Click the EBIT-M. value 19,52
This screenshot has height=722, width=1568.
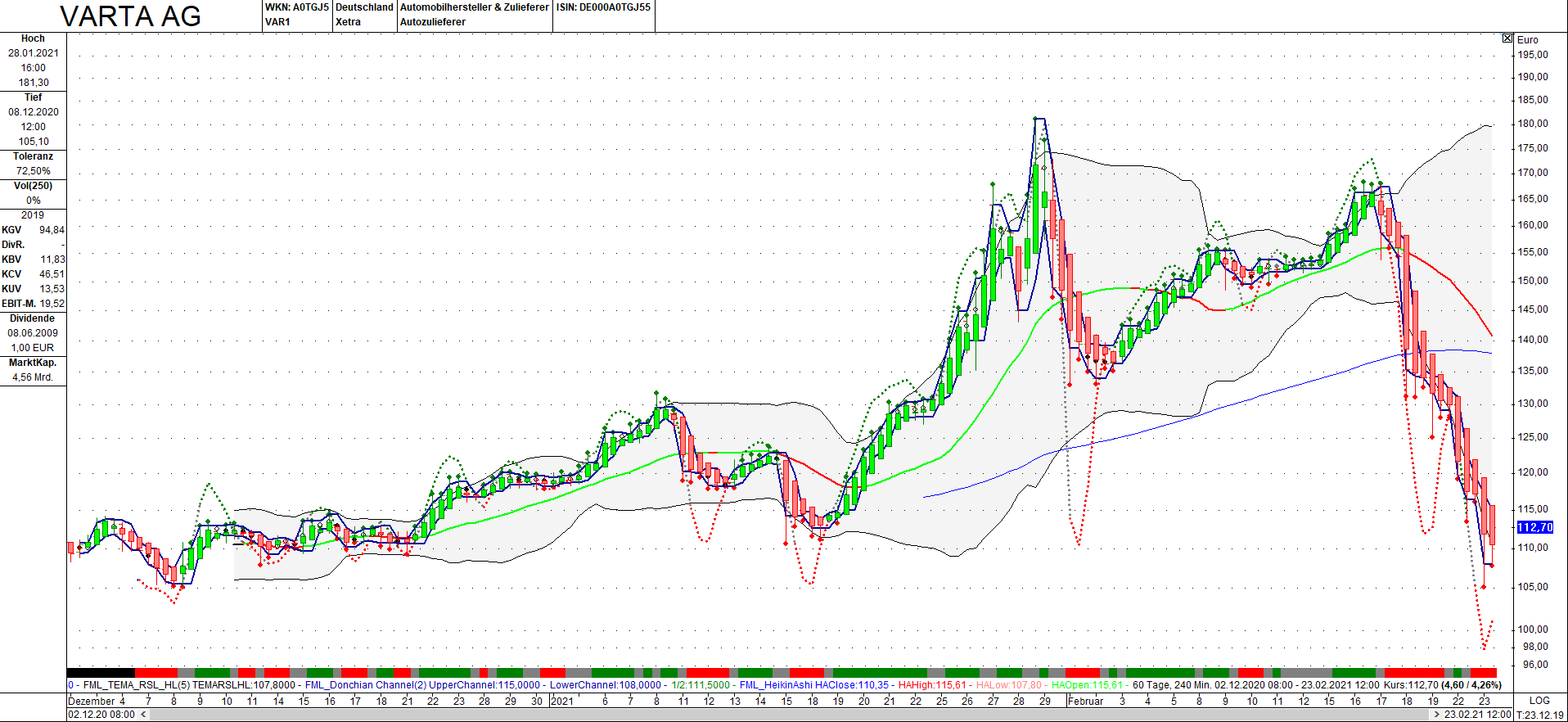(52, 304)
